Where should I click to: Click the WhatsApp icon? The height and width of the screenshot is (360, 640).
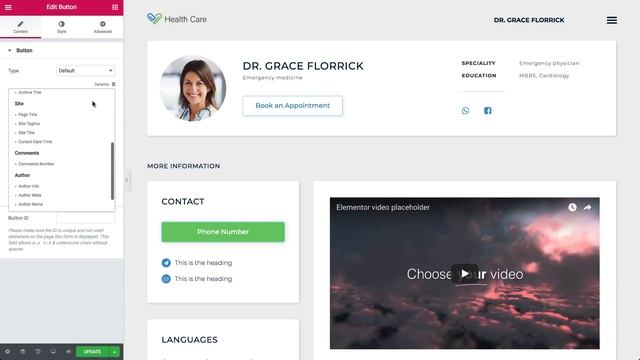point(465,111)
